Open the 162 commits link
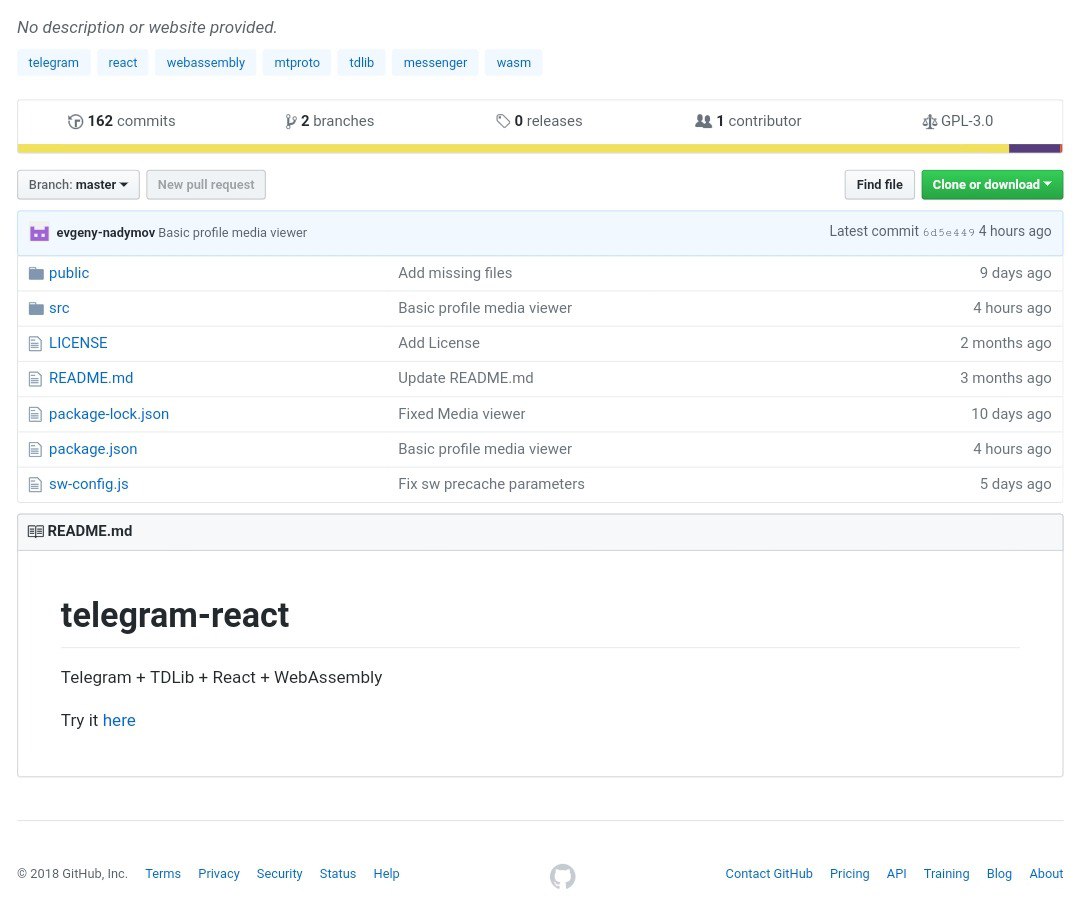The image size is (1080, 915). pos(122,121)
